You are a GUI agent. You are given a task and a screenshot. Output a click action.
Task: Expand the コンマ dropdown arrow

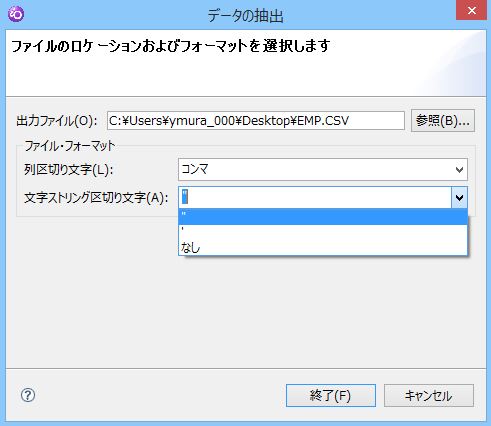(459, 170)
